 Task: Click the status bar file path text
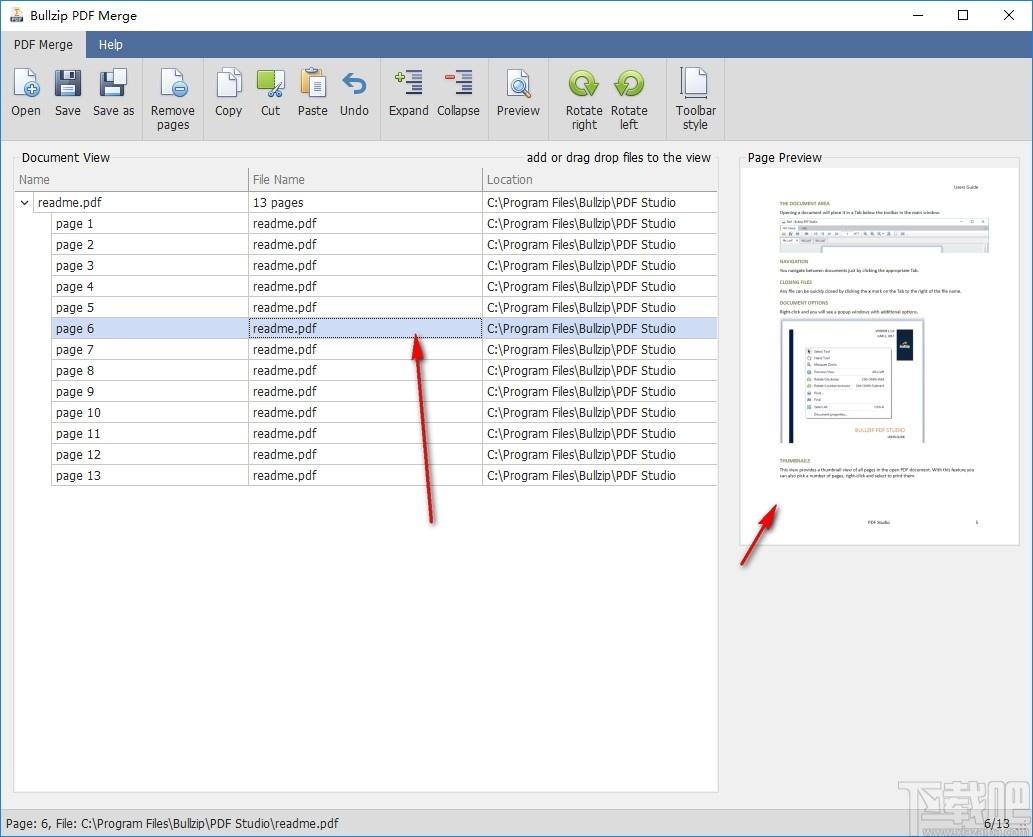(x=172, y=823)
